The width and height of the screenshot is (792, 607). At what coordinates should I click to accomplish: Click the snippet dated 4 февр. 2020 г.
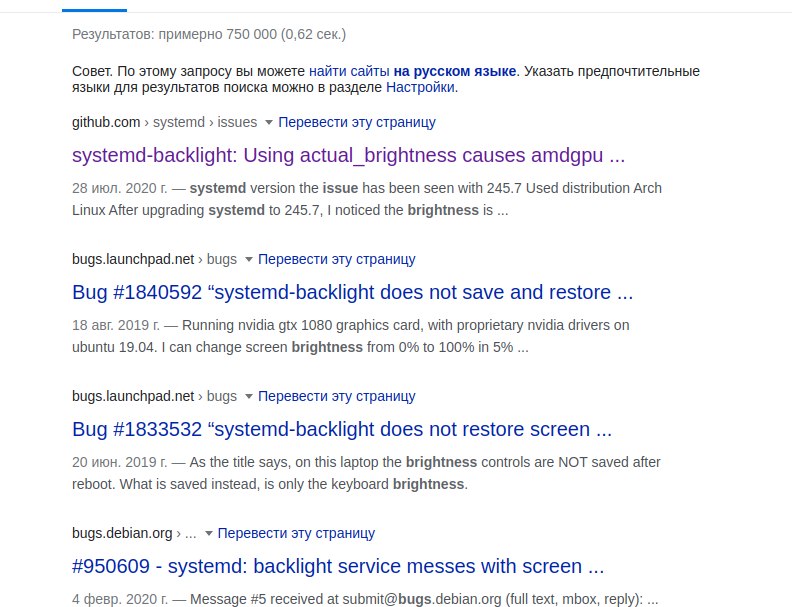(365, 599)
